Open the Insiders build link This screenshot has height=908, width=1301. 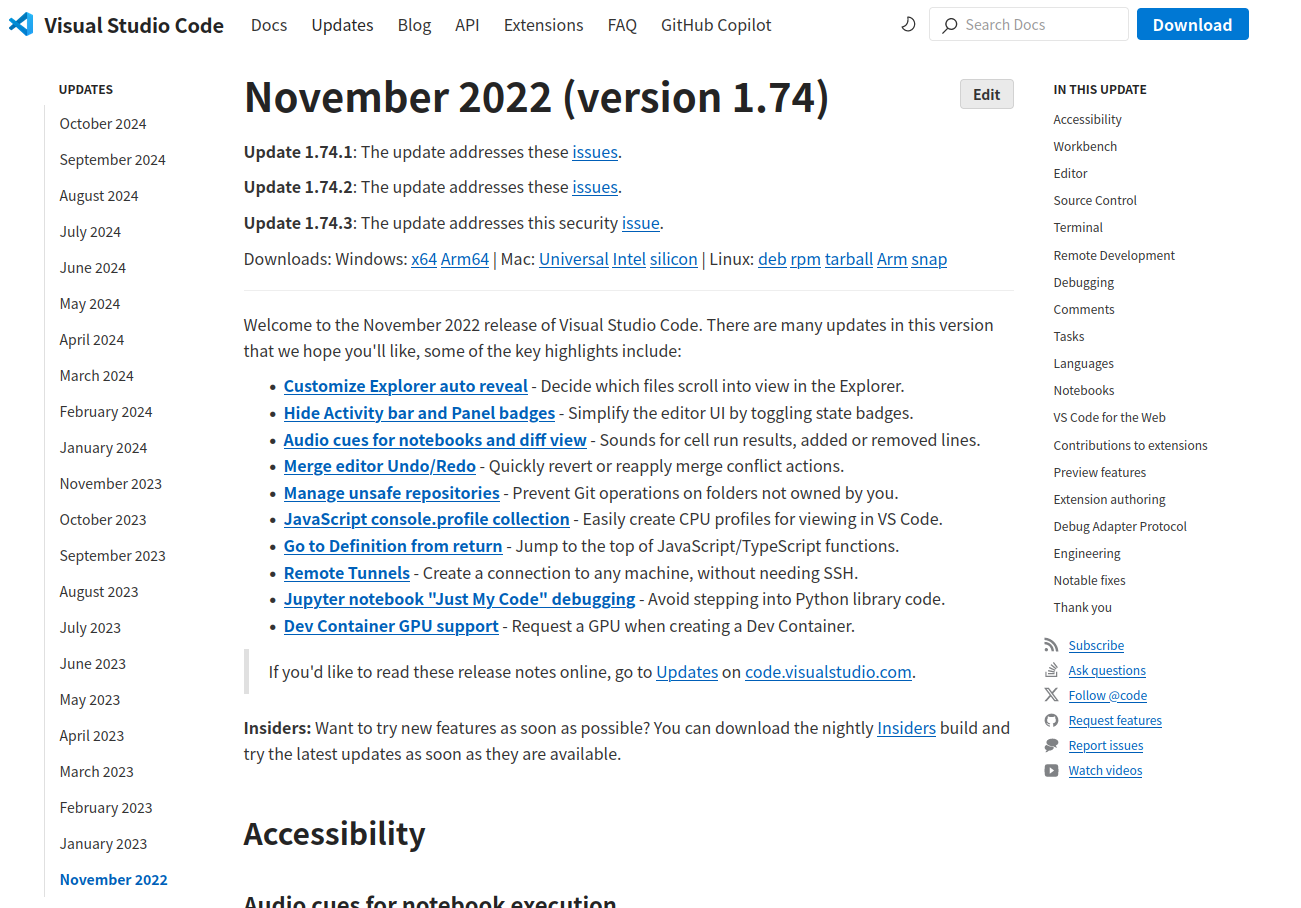pos(906,728)
